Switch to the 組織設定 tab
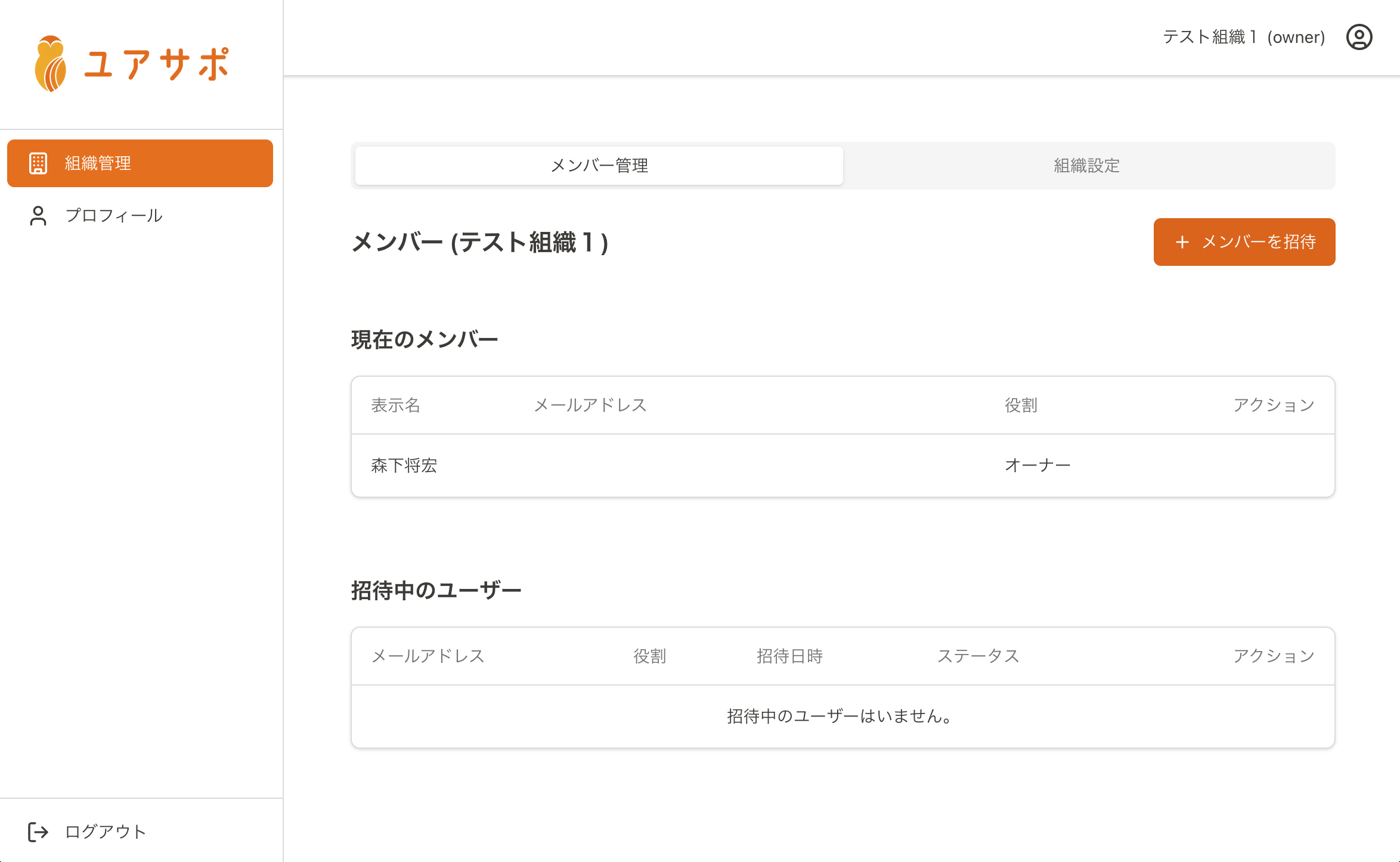Image resolution: width=1400 pixels, height=862 pixels. [x=1086, y=166]
